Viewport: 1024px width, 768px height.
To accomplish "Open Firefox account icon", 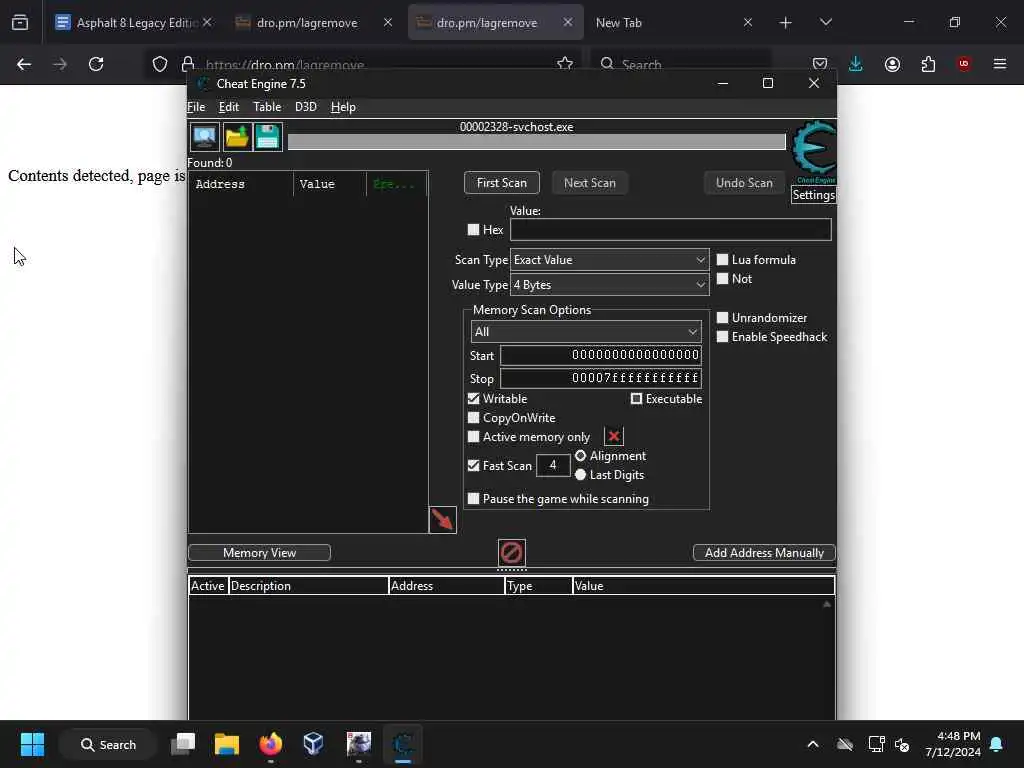I will point(892,64).
